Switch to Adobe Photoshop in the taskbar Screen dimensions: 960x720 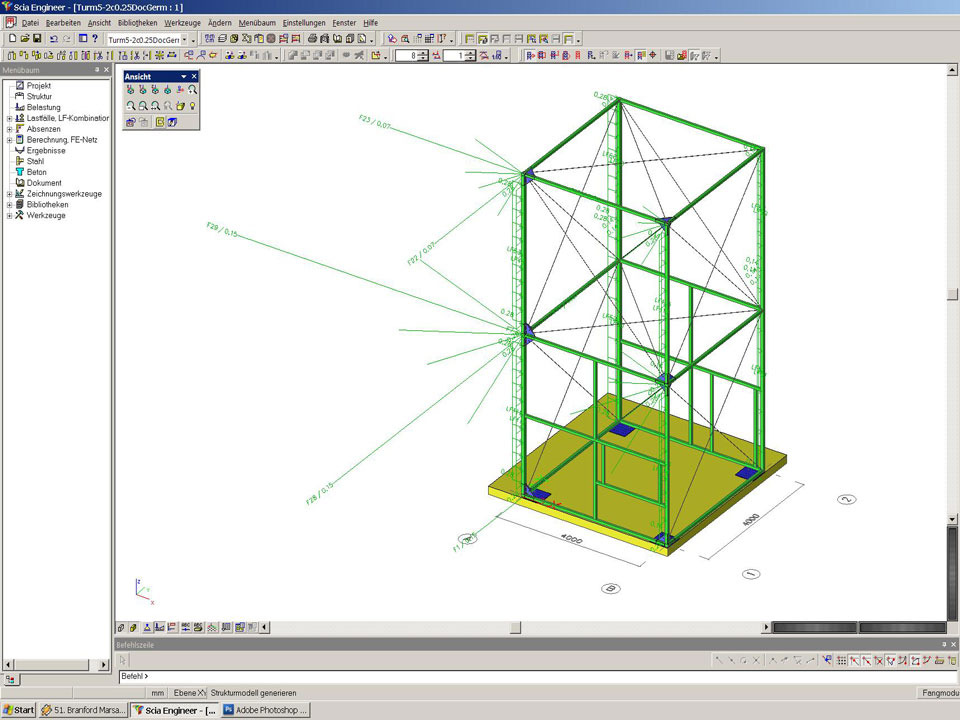point(266,710)
